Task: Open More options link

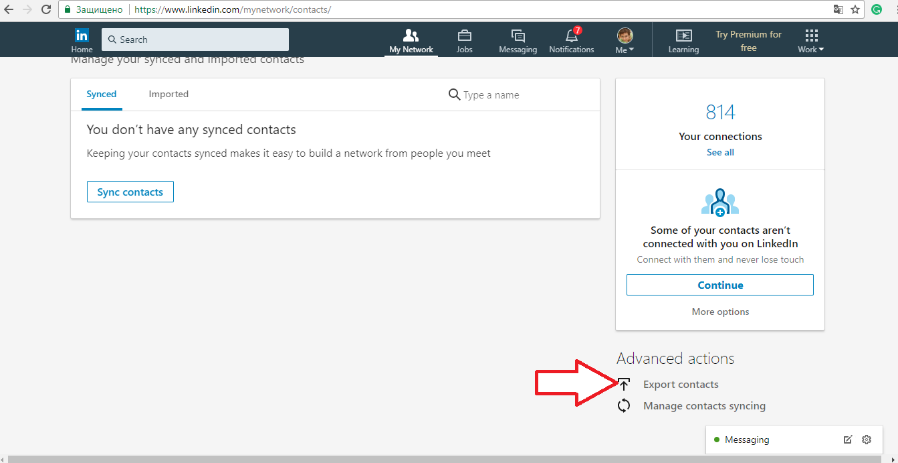Action: [720, 312]
